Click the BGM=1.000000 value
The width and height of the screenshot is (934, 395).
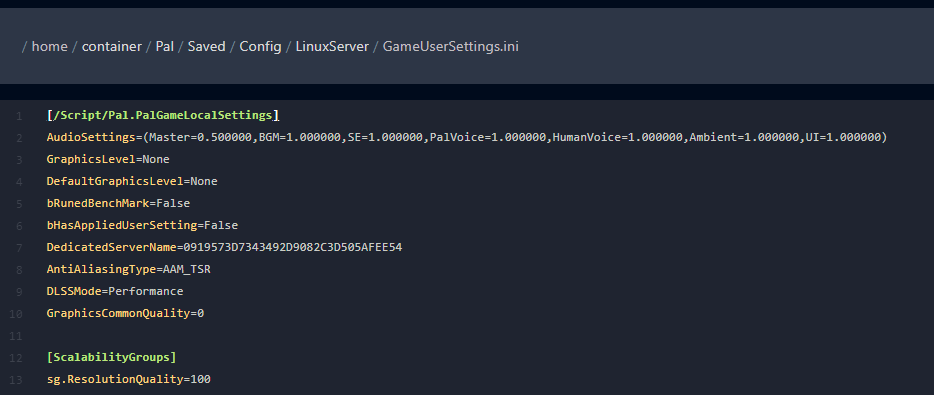pos(299,137)
